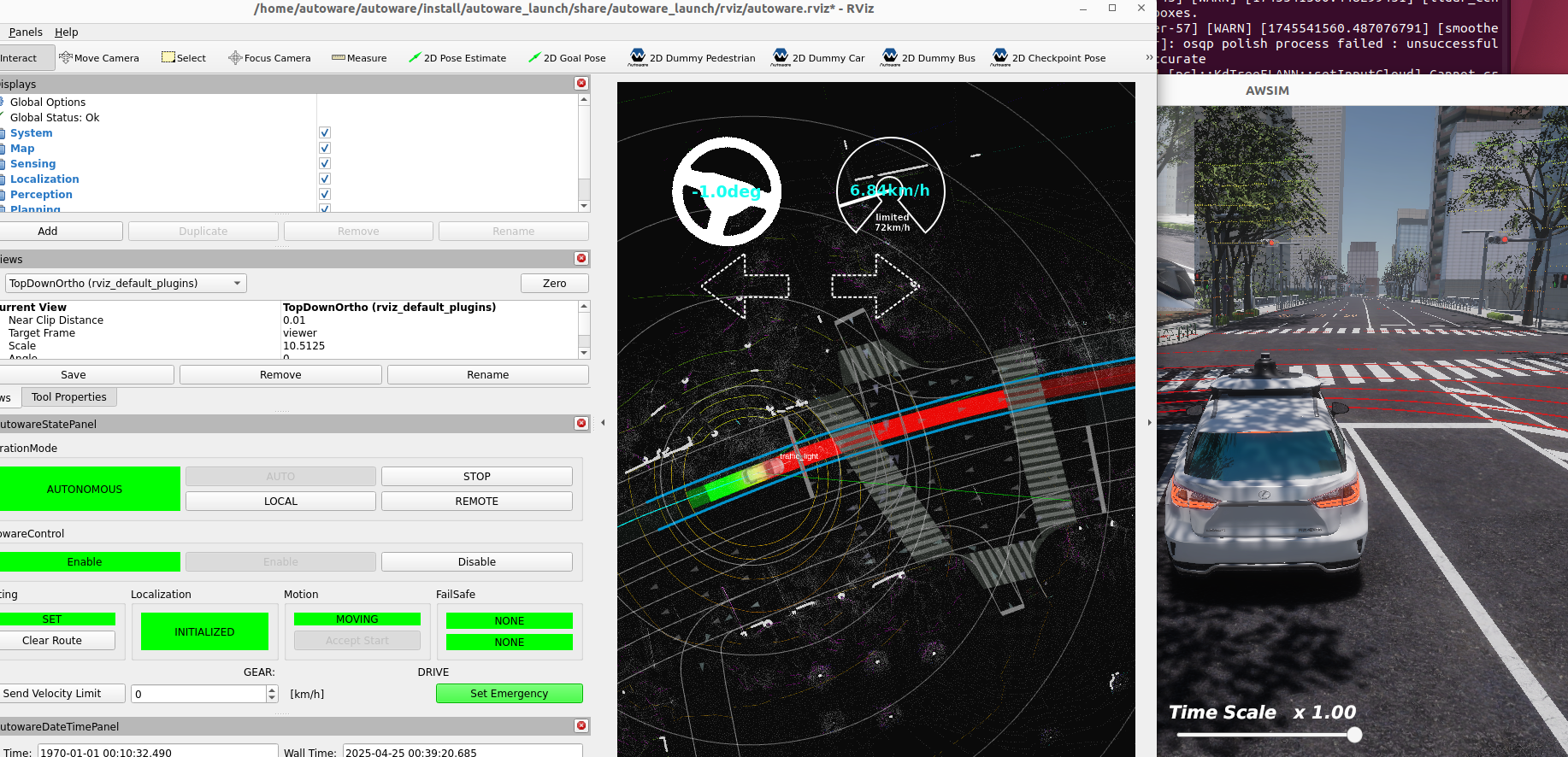Click Add display button
The height and width of the screenshot is (757, 1568).
(61, 231)
